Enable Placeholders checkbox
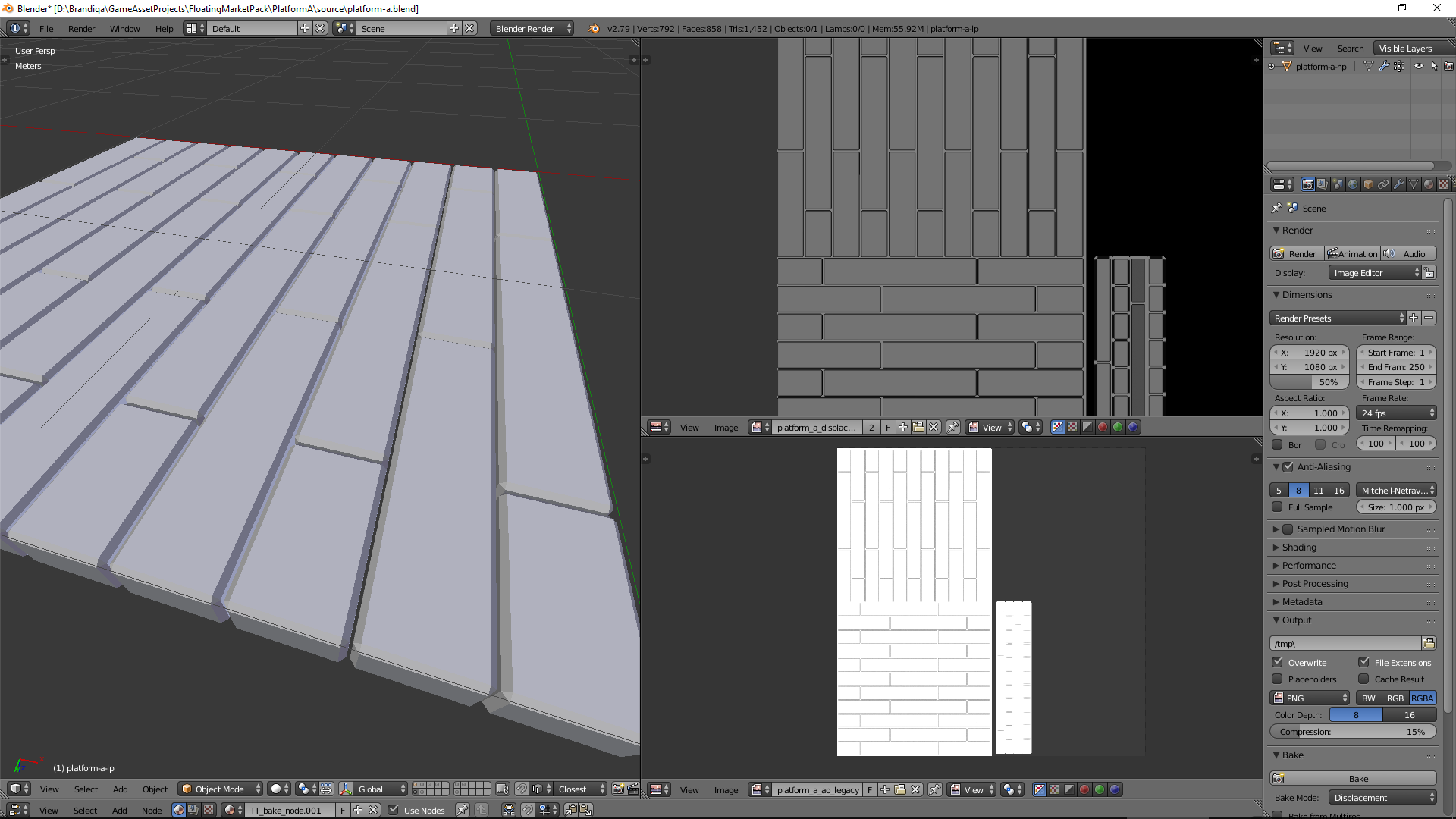The height and width of the screenshot is (819, 1456). pos(1277,679)
